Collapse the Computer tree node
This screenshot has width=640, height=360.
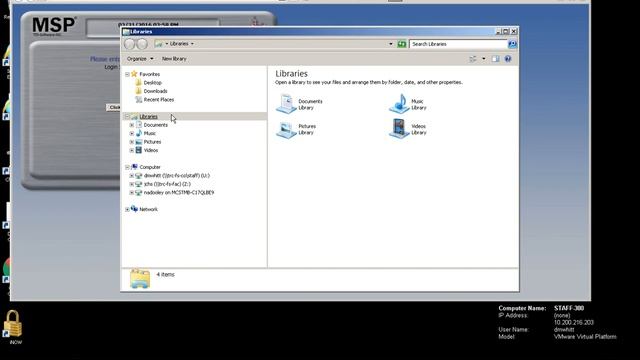[127, 167]
